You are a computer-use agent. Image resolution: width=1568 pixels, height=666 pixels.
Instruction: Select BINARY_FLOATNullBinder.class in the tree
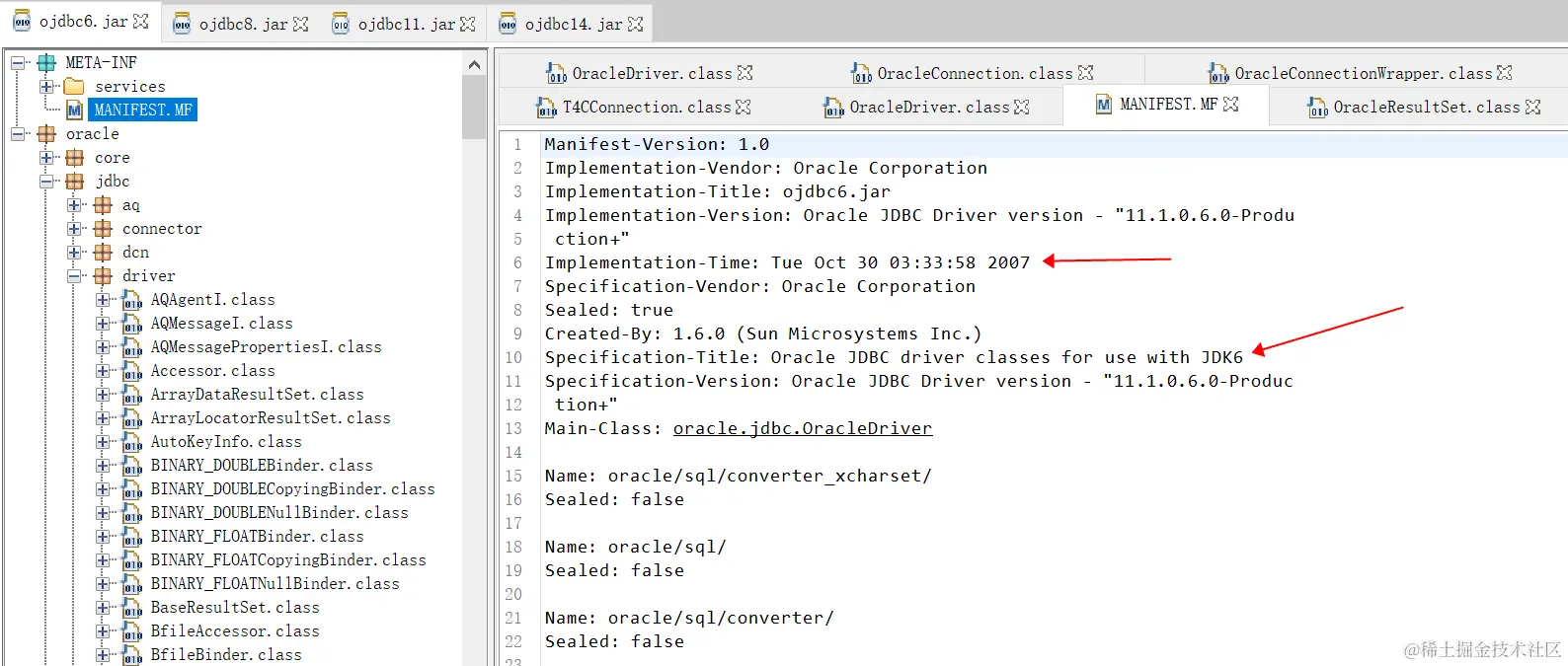pyautogui.click(x=274, y=584)
